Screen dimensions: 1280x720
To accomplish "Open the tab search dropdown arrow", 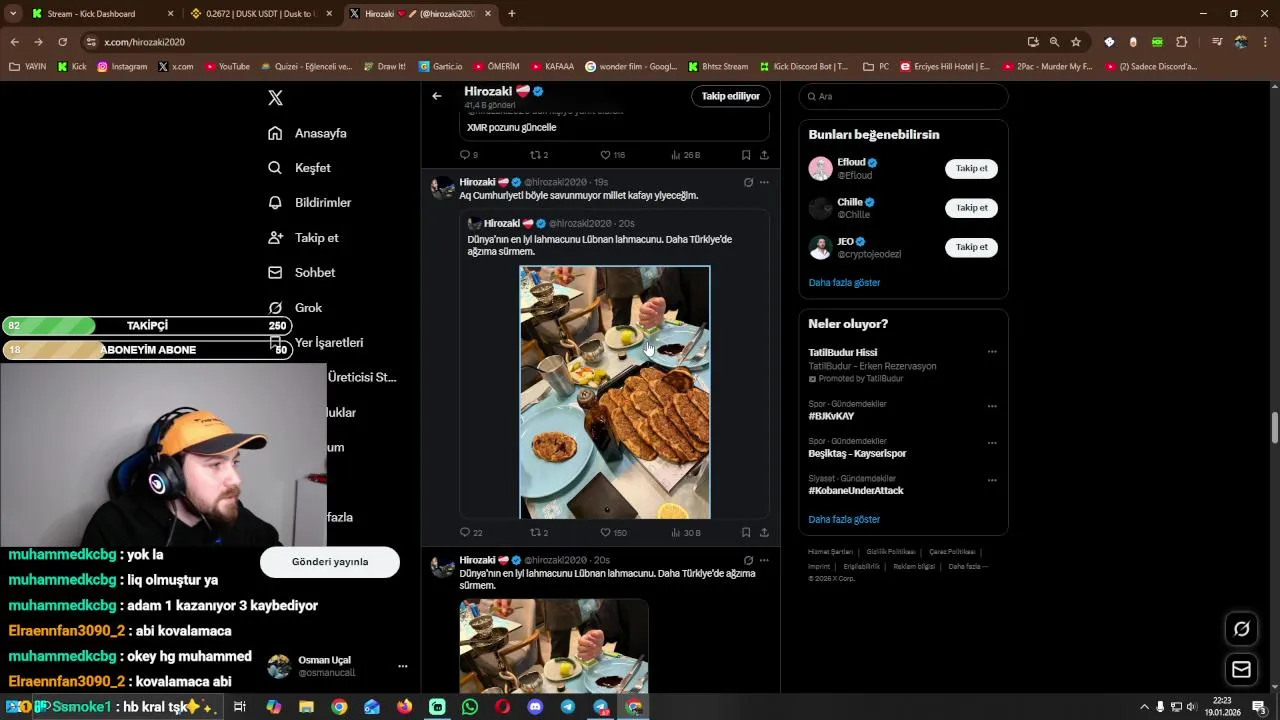I will [13, 14].
